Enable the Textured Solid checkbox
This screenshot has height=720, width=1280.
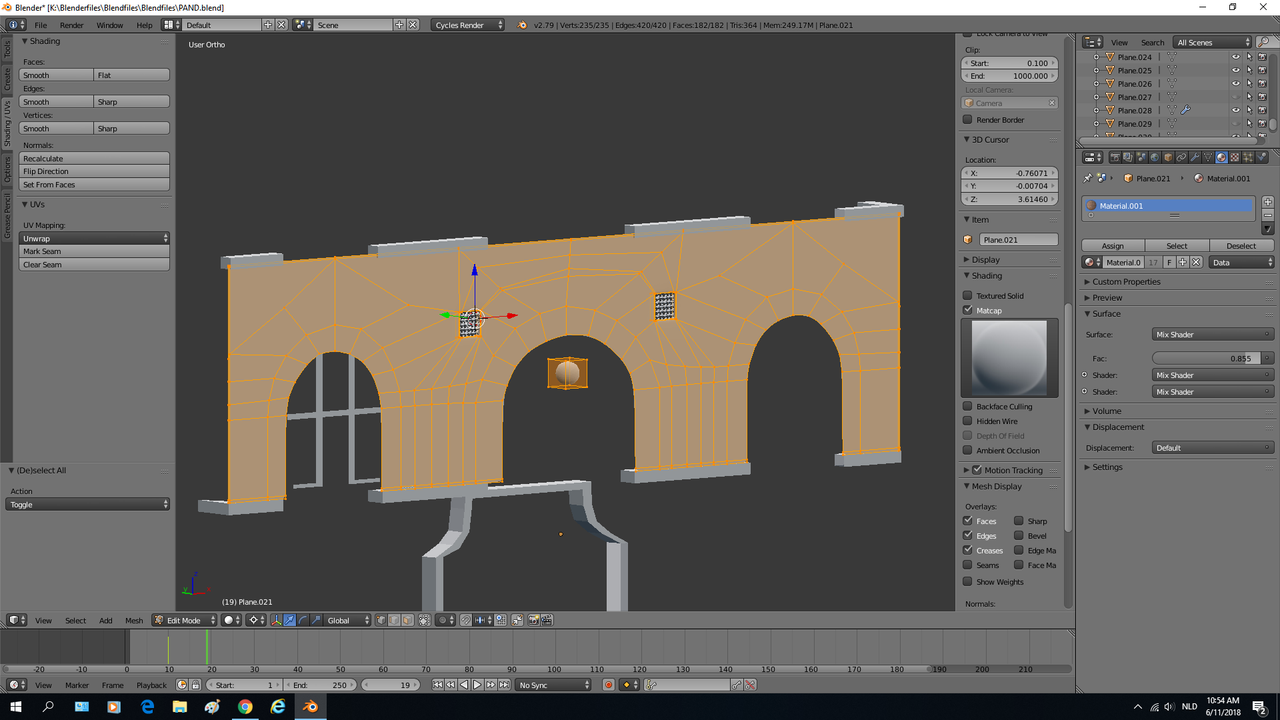pos(967,295)
